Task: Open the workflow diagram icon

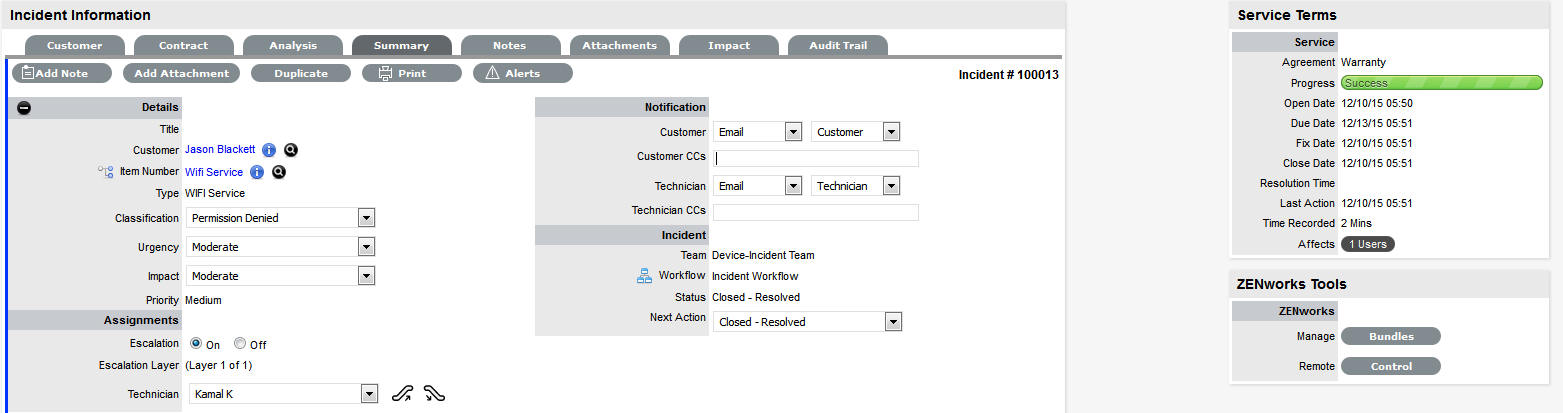Action: coord(644,276)
